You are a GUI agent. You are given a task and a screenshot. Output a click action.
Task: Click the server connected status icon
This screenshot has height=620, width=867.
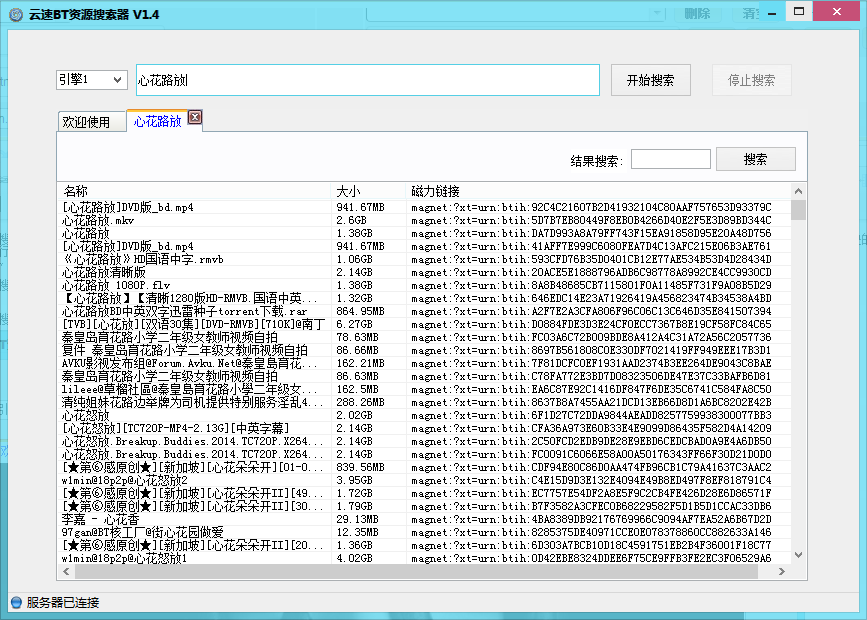coord(15,602)
